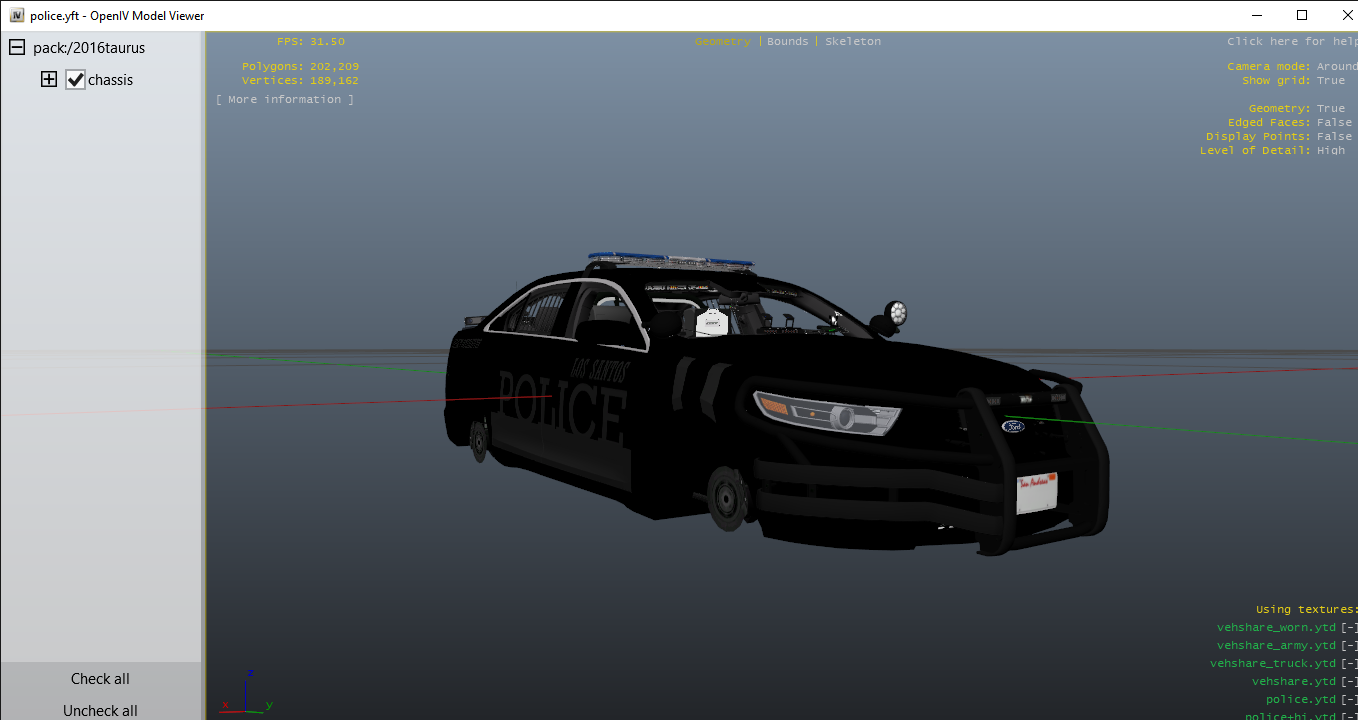Viewport: 1358px width, 720px height.
Task: Uncheck the chassis checkbox
Action: (x=75, y=80)
